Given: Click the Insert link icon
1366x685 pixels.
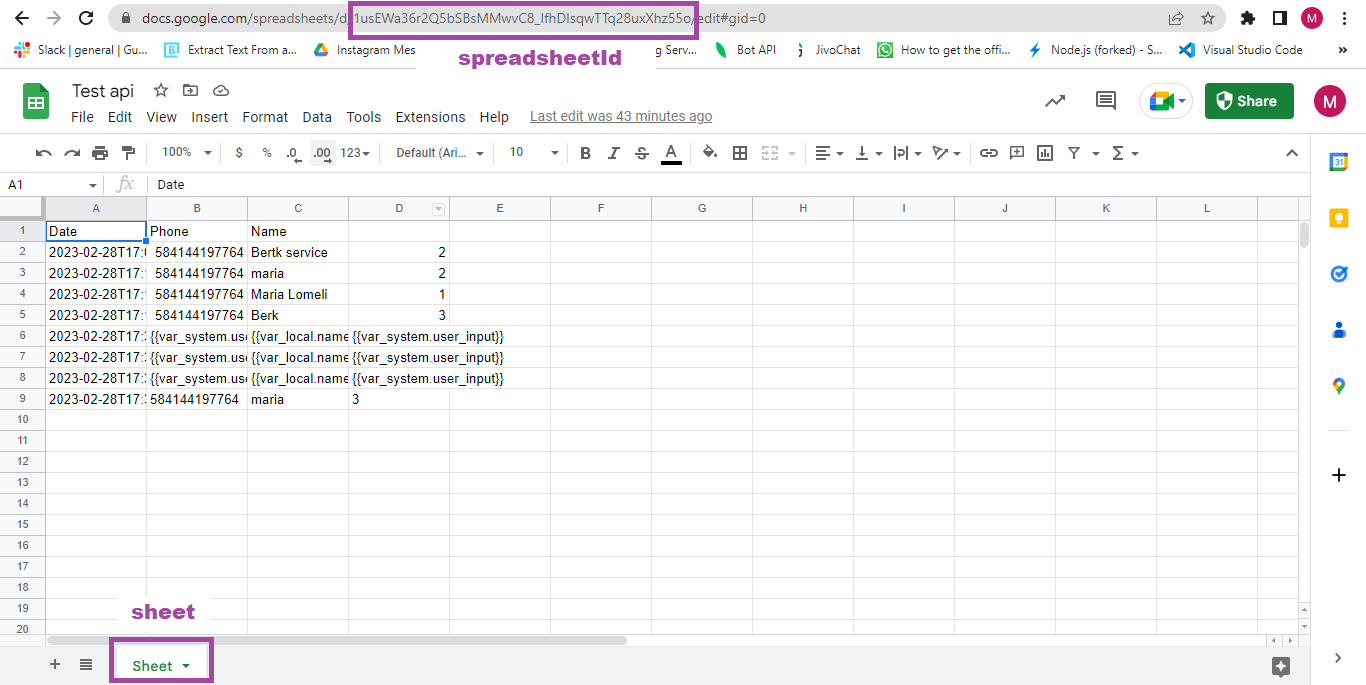Looking at the screenshot, I should click(988, 152).
